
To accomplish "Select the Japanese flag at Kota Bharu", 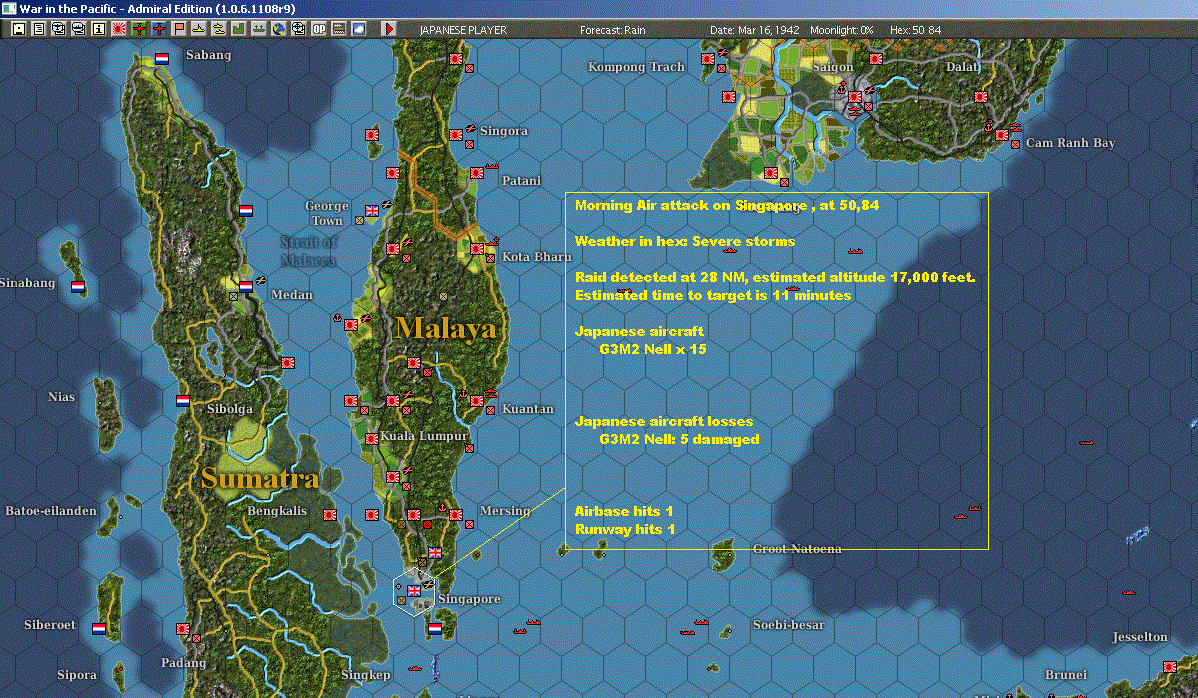I will pyautogui.click(x=477, y=249).
